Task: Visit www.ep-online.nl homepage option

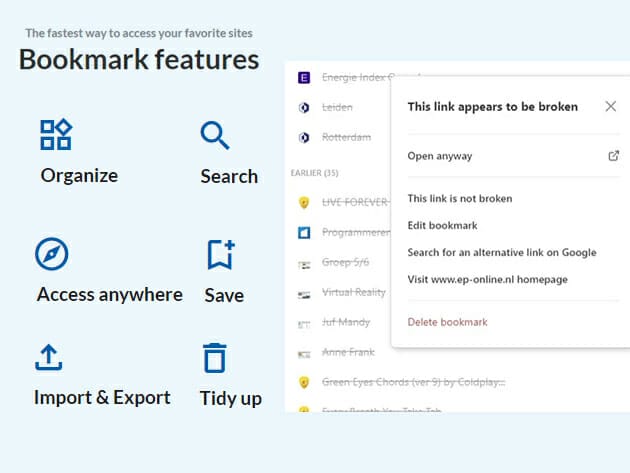Action: click(x=488, y=280)
